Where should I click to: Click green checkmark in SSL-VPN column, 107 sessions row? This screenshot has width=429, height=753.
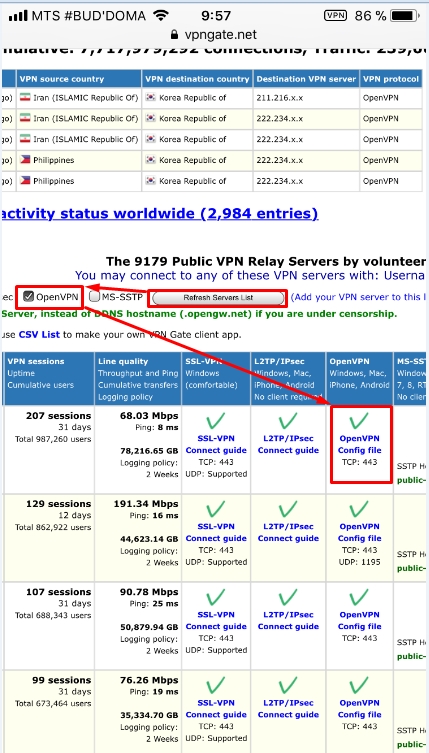(216, 597)
